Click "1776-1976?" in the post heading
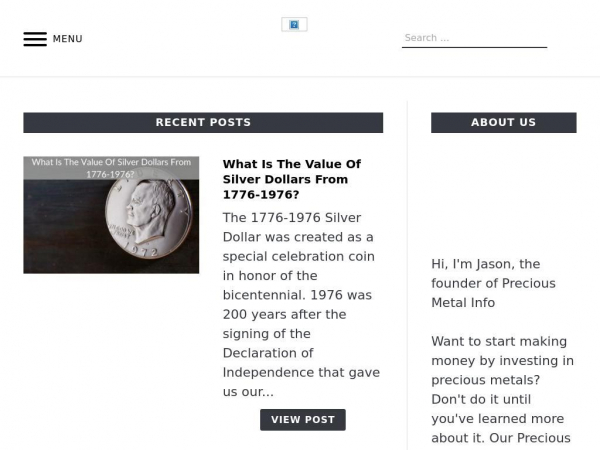The image size is (600, 450). (261, 195)
